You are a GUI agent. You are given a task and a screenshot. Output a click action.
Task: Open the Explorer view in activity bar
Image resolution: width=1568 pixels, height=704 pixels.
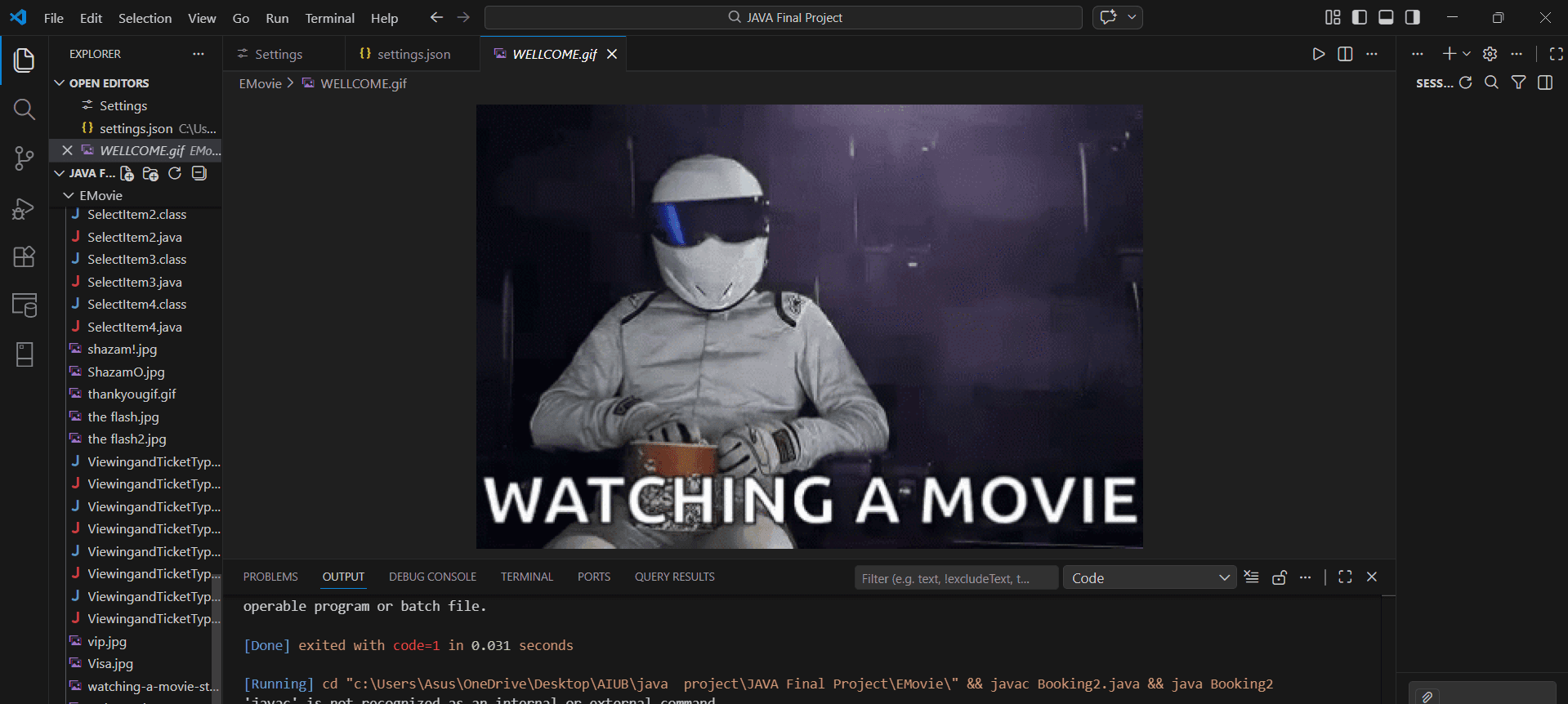point(25,60)
